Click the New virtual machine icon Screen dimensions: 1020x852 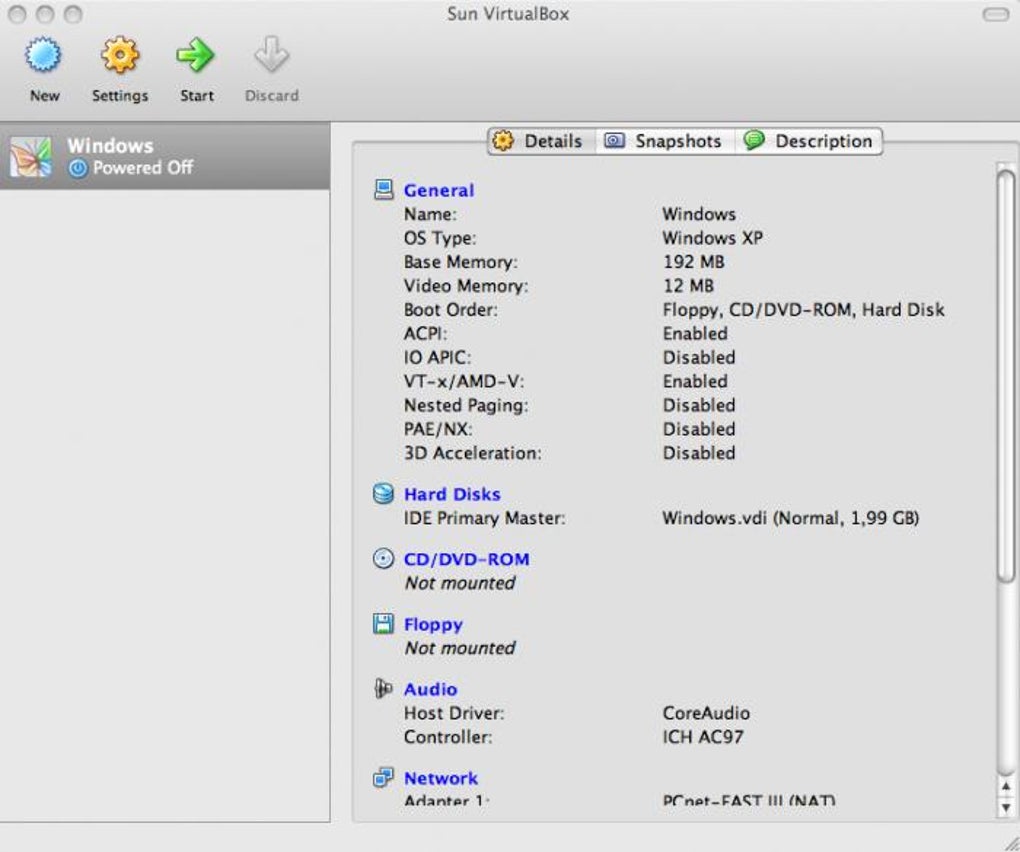click(44, 55)
